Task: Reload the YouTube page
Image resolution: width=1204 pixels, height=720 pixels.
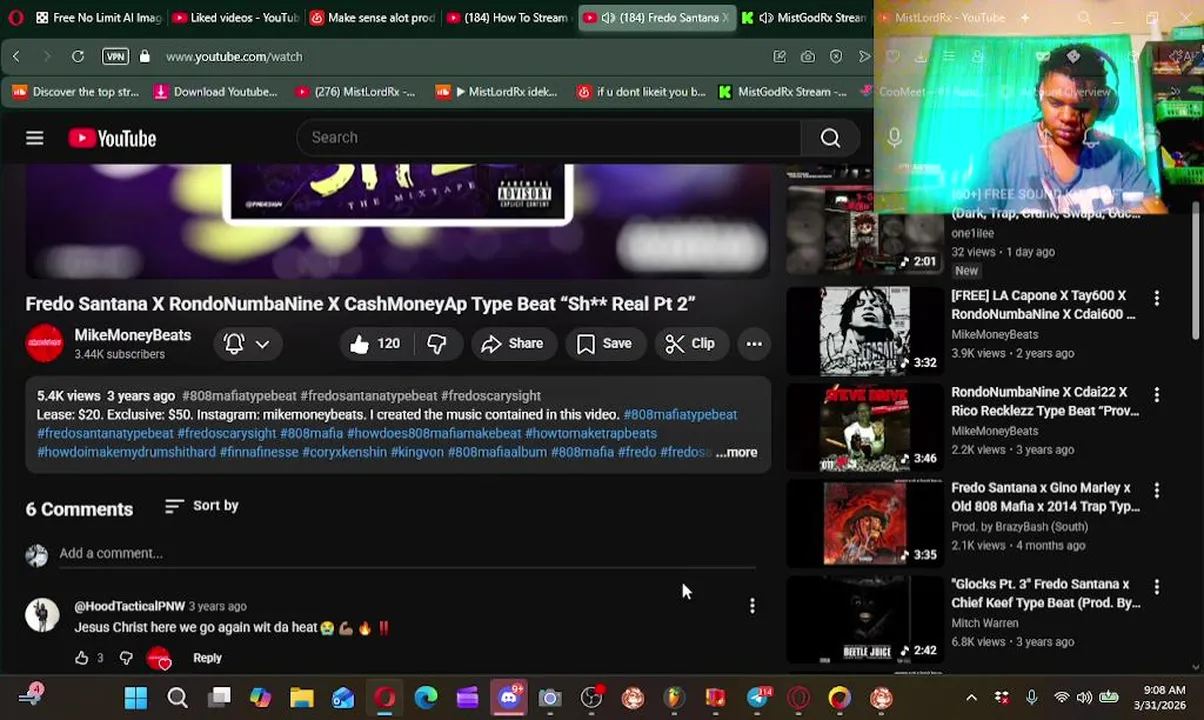Action: point(78,57)
